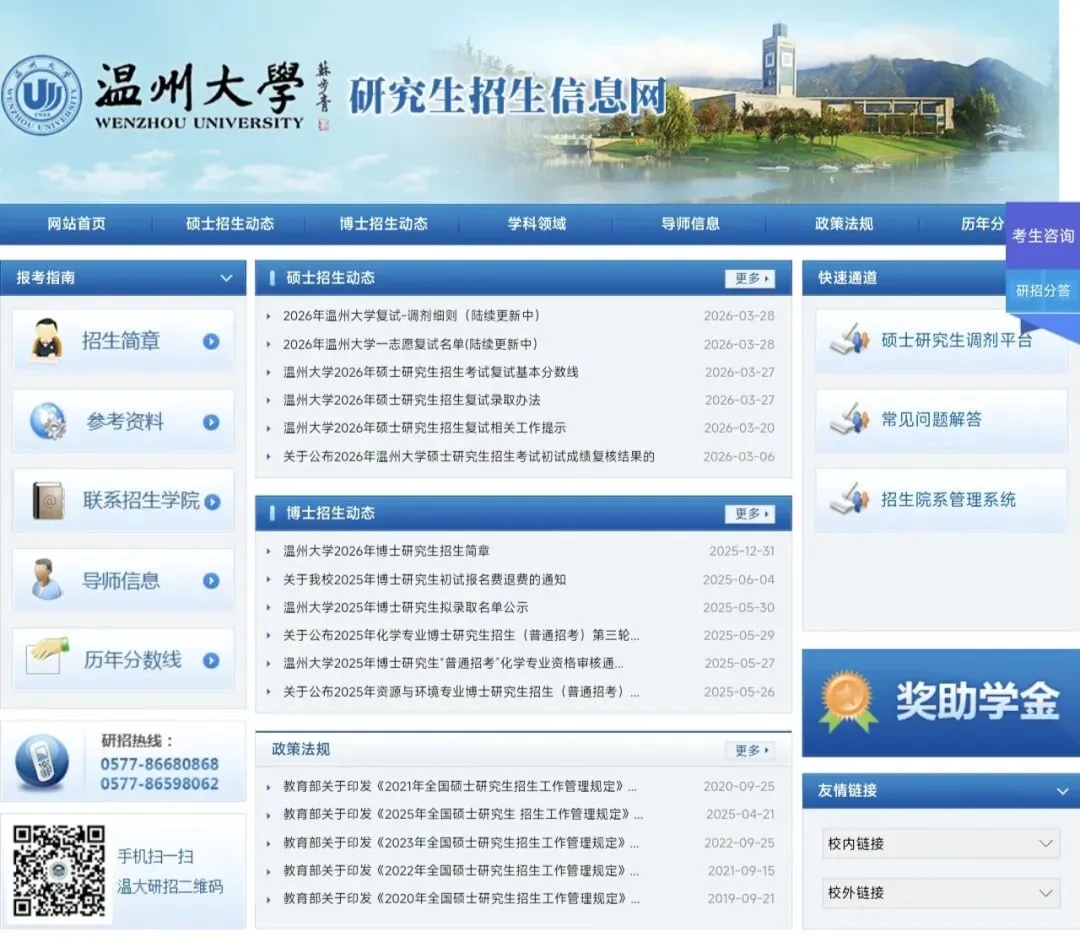Click the gold medal icon on 奖助学金 banner
The width and height of the screenshot is (1080, 937).
click(848, 701)
